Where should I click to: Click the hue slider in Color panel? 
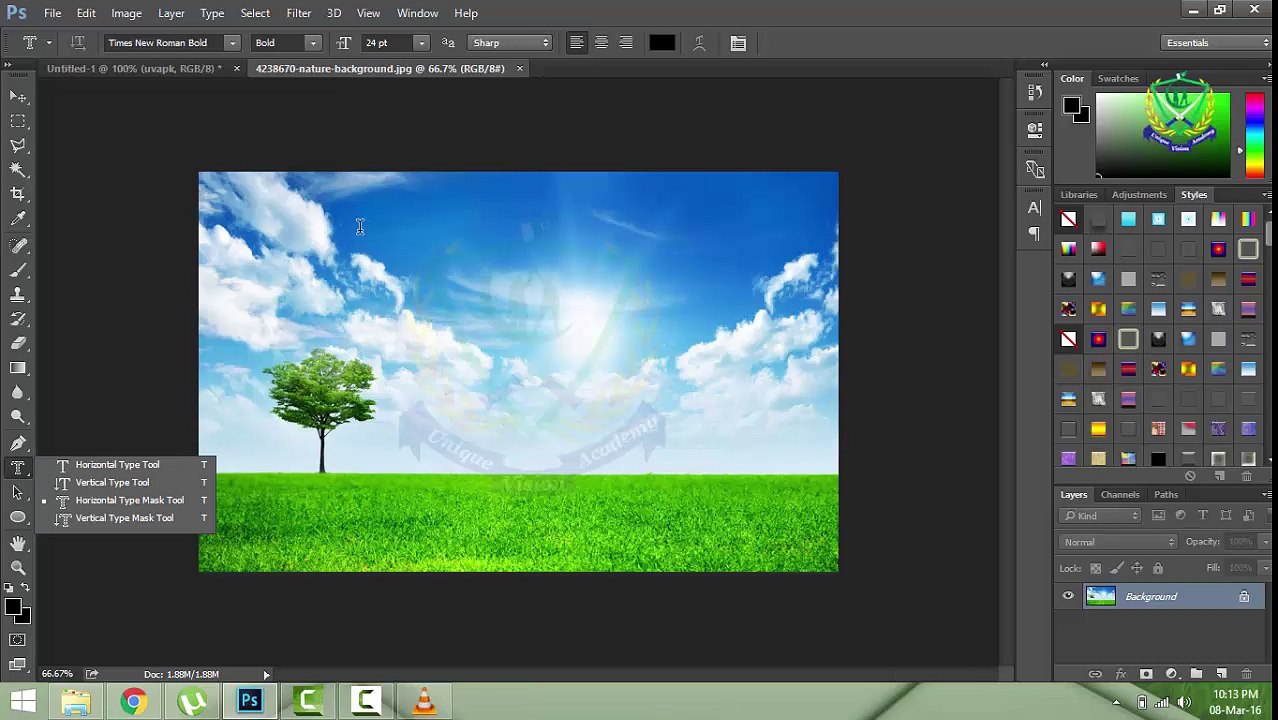click(x=1254, y=136)
